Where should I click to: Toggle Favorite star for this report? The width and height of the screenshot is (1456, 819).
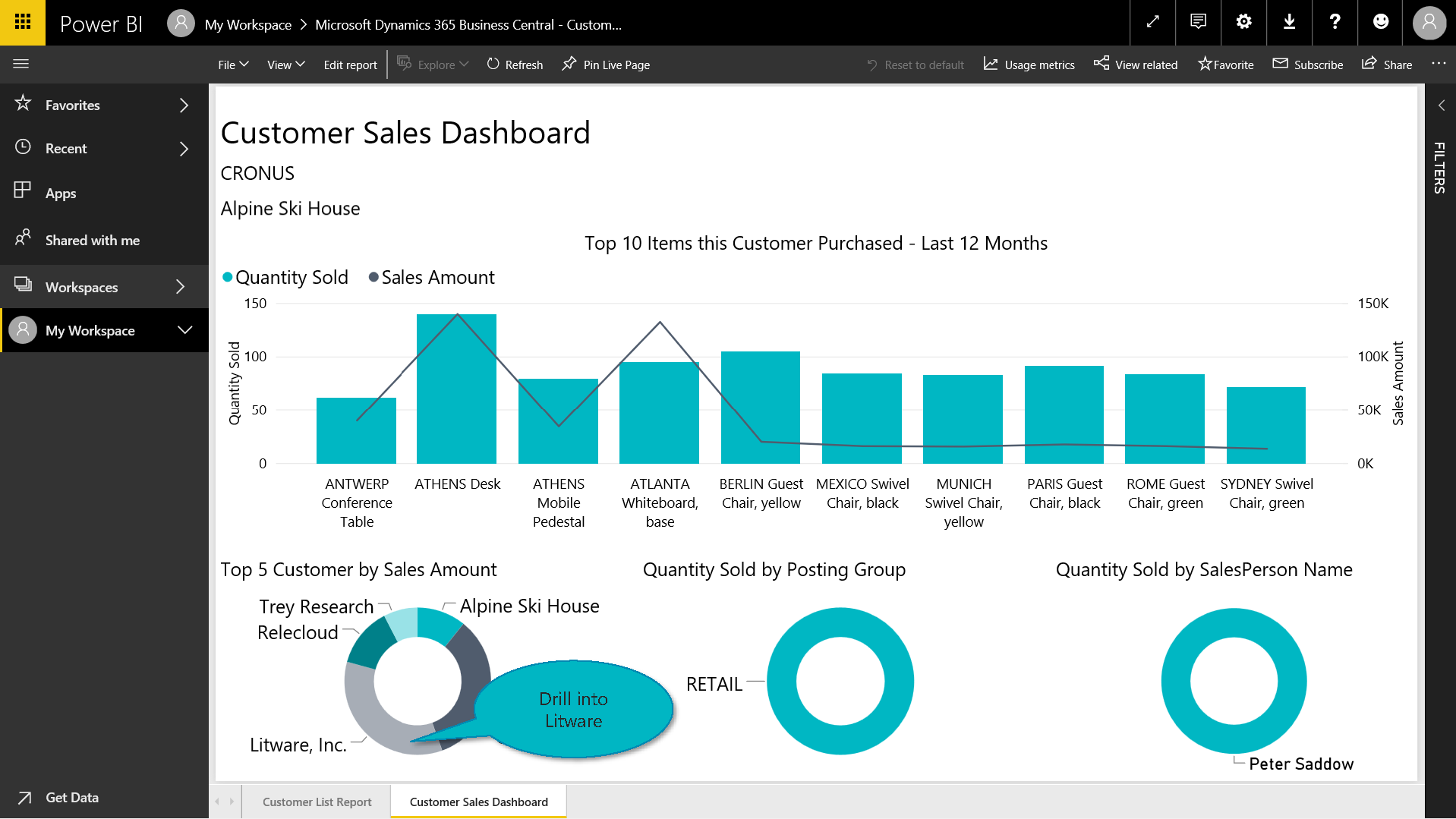[1225, 65]
